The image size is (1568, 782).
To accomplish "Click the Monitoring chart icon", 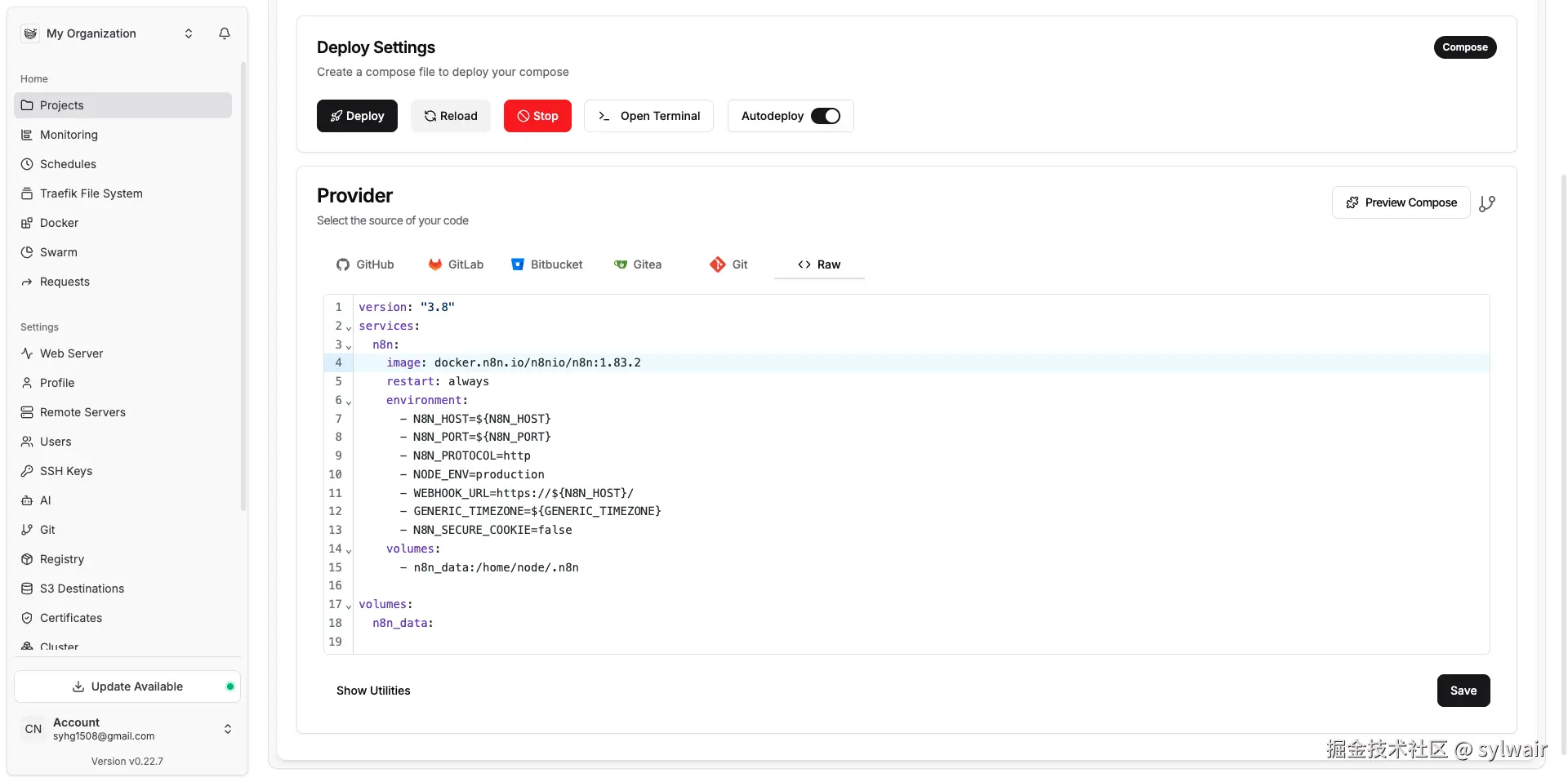I will [27, 135].
